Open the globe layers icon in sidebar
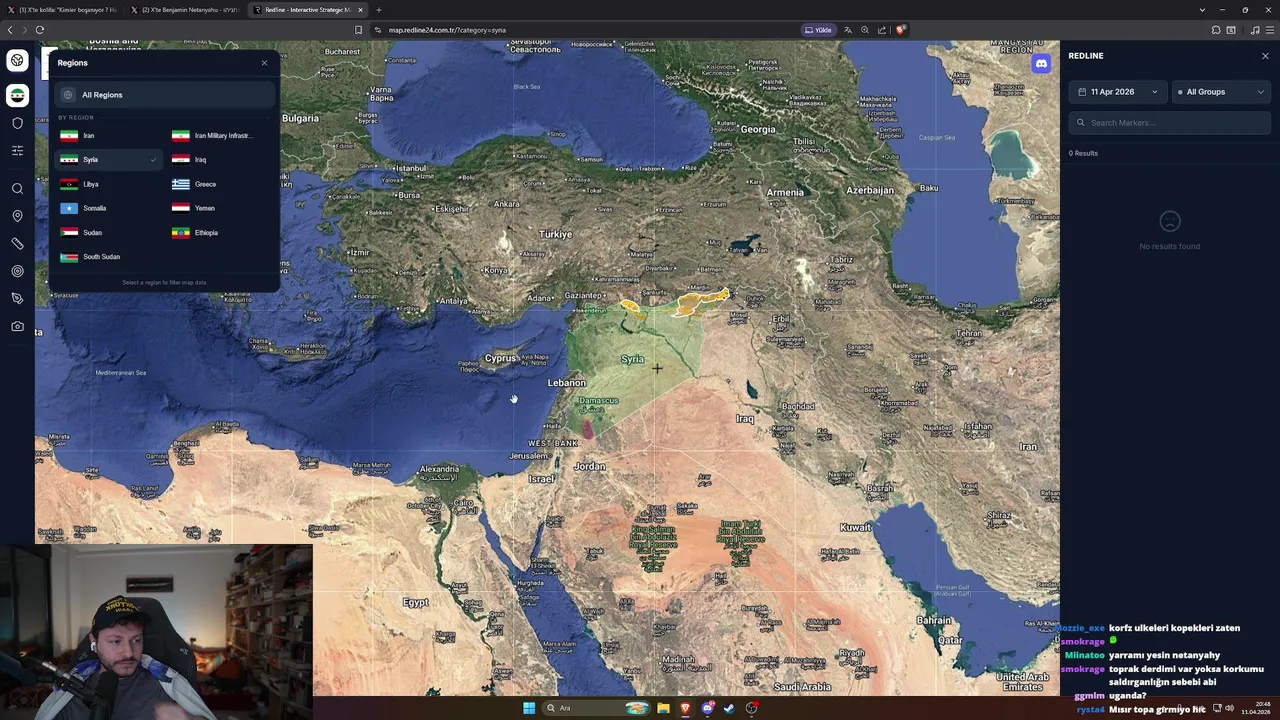This screenshot has height=720, width=1280. tap(17, 60)
